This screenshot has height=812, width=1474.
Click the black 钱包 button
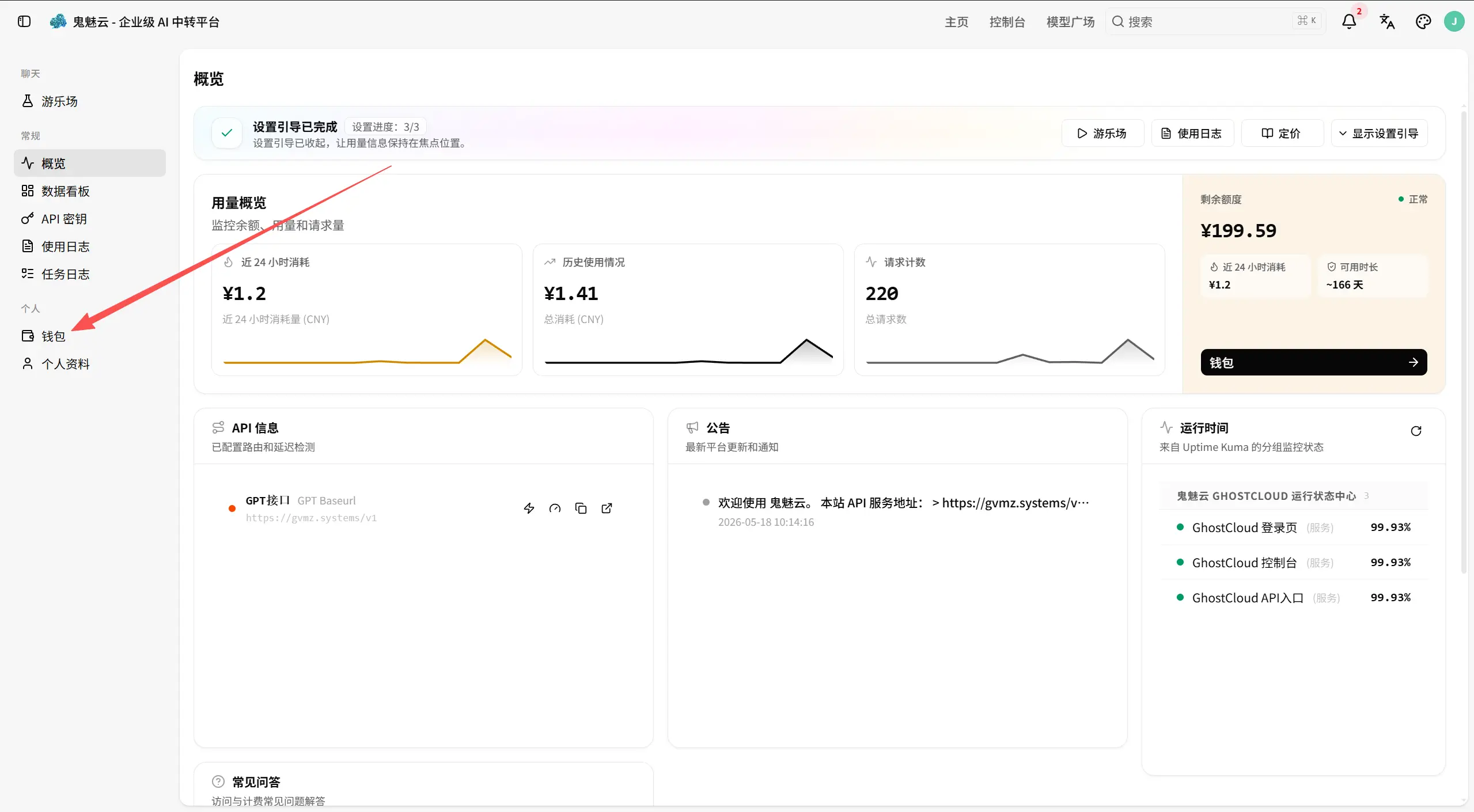[x=1314, y=362]
